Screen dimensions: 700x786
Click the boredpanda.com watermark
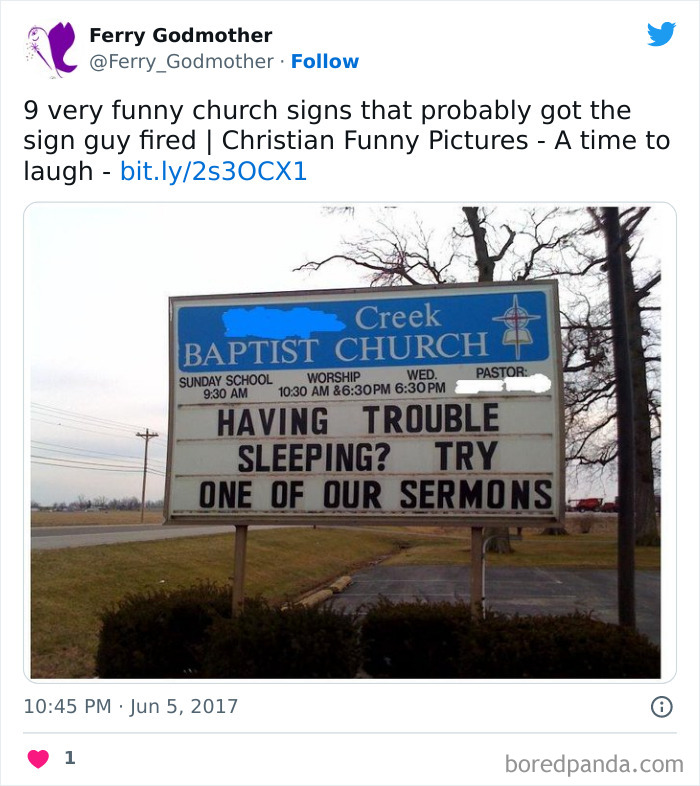594,764
